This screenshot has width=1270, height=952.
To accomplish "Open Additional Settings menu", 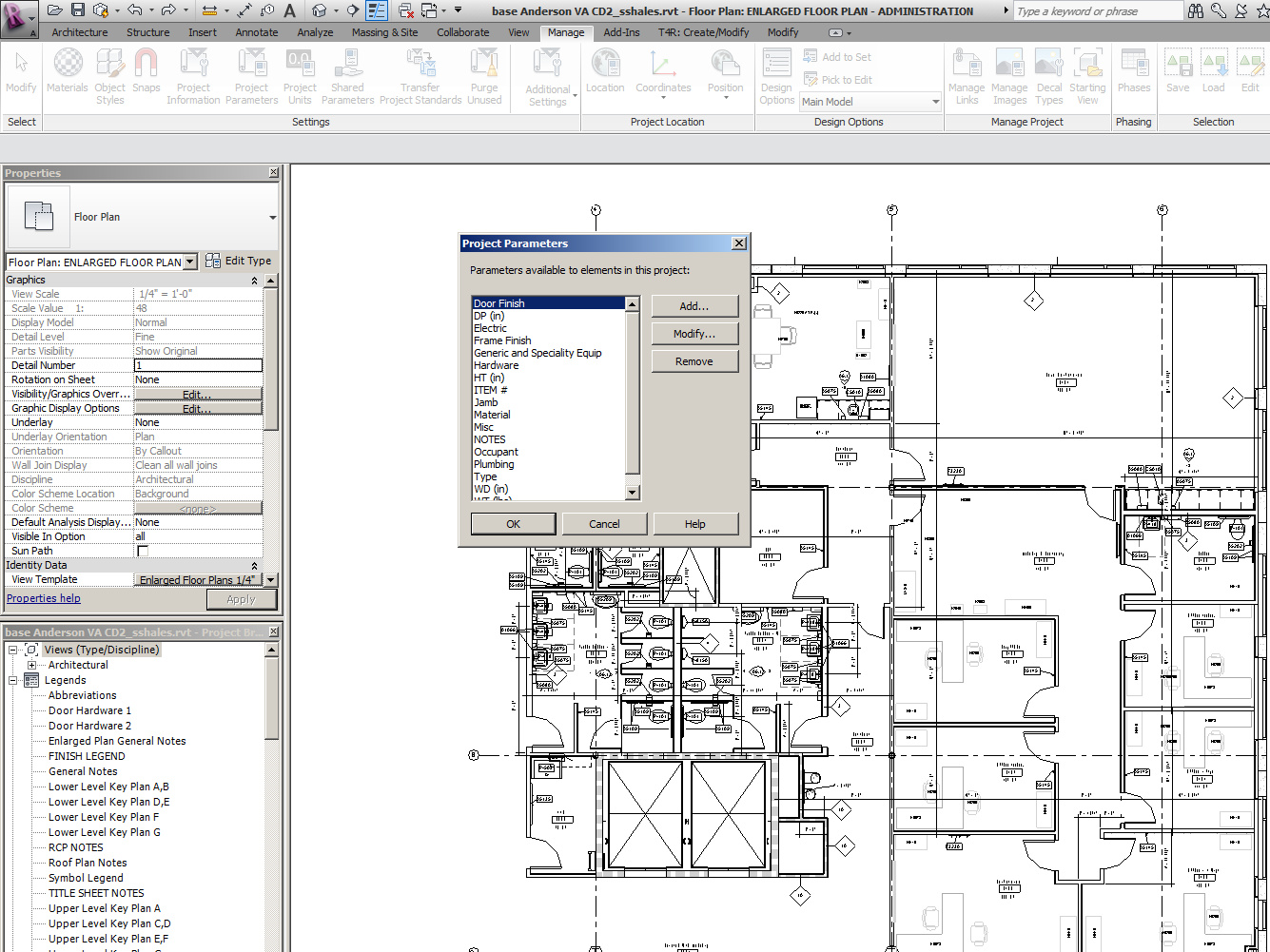I will tap(548, 78).
